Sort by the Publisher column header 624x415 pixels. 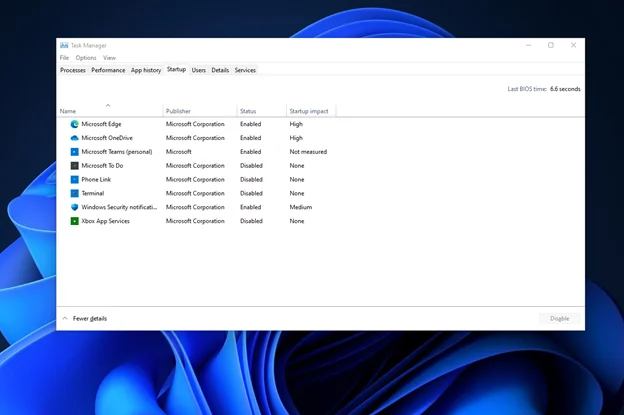click(200, 110)
